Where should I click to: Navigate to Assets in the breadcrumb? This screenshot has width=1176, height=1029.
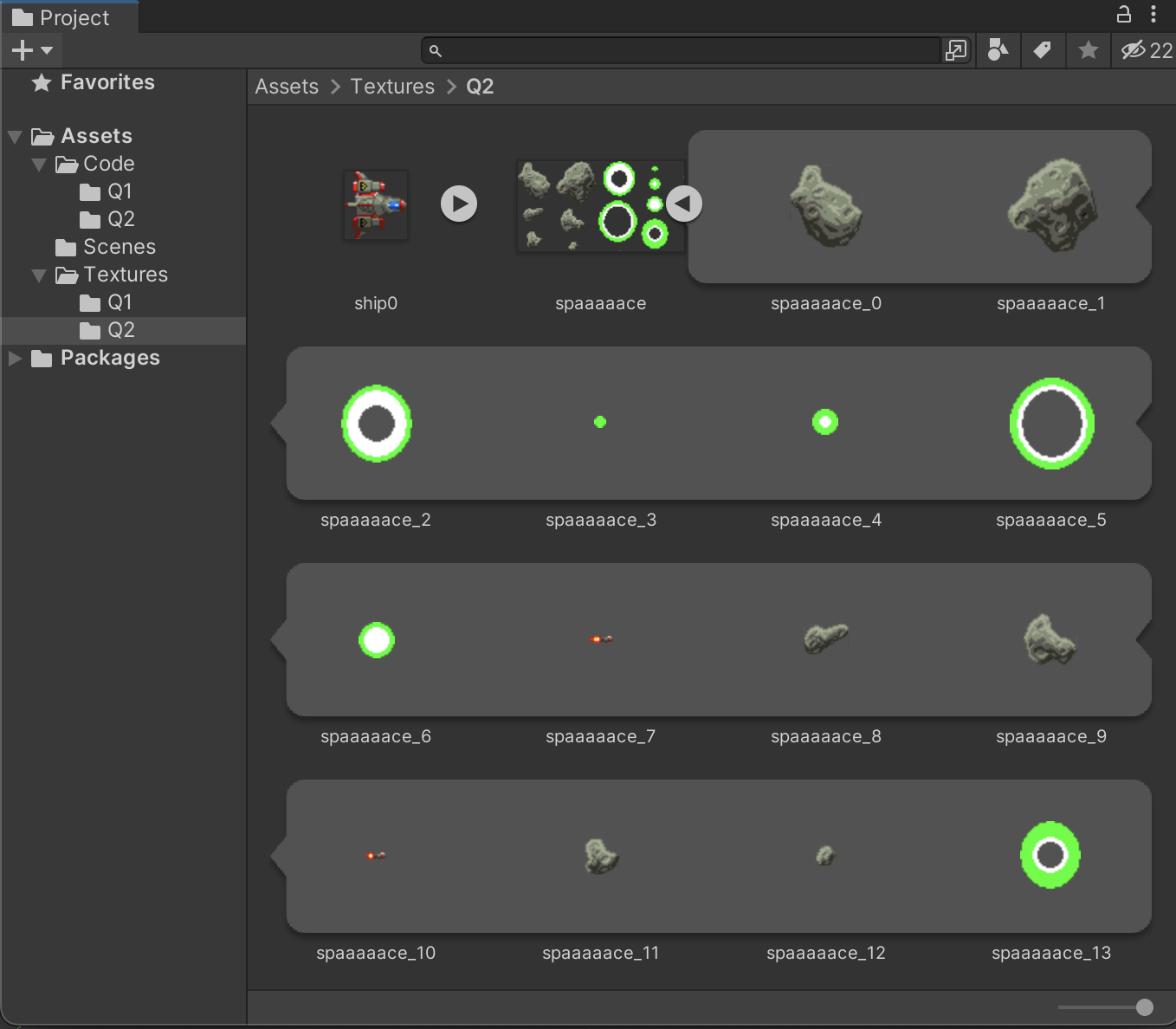coord(287,87)
